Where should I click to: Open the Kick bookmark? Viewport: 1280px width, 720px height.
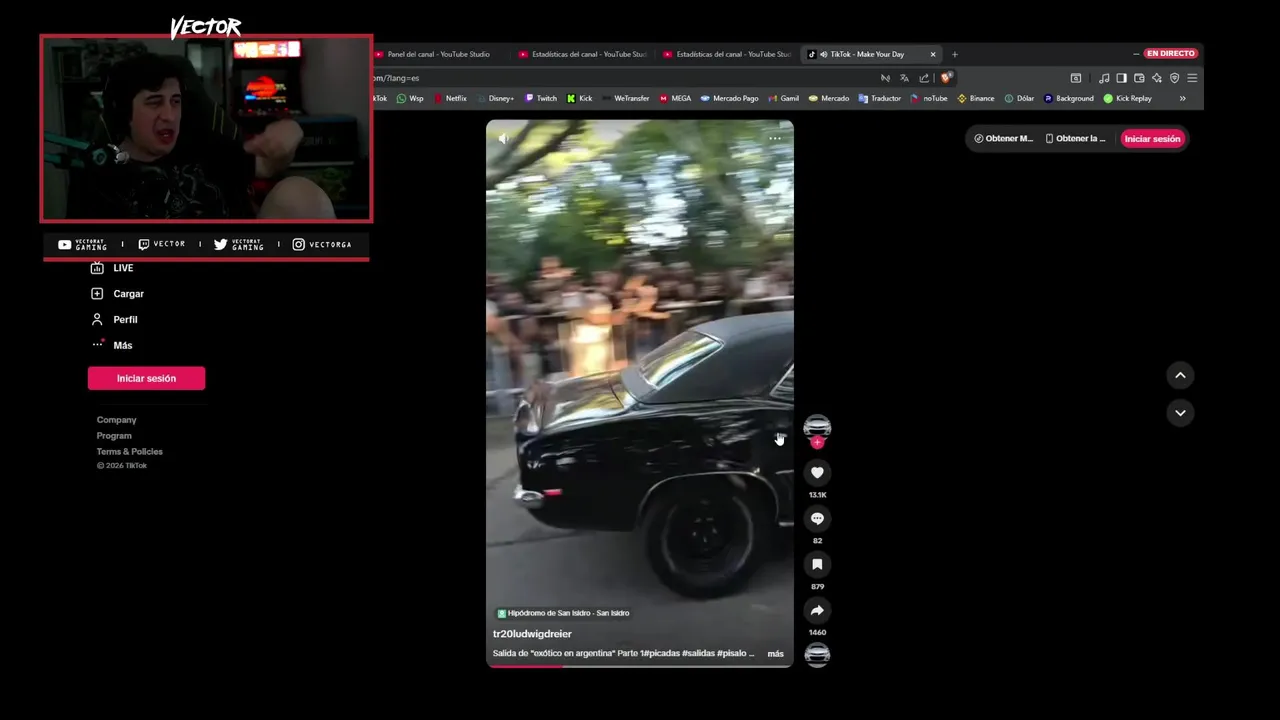point(580,98)
